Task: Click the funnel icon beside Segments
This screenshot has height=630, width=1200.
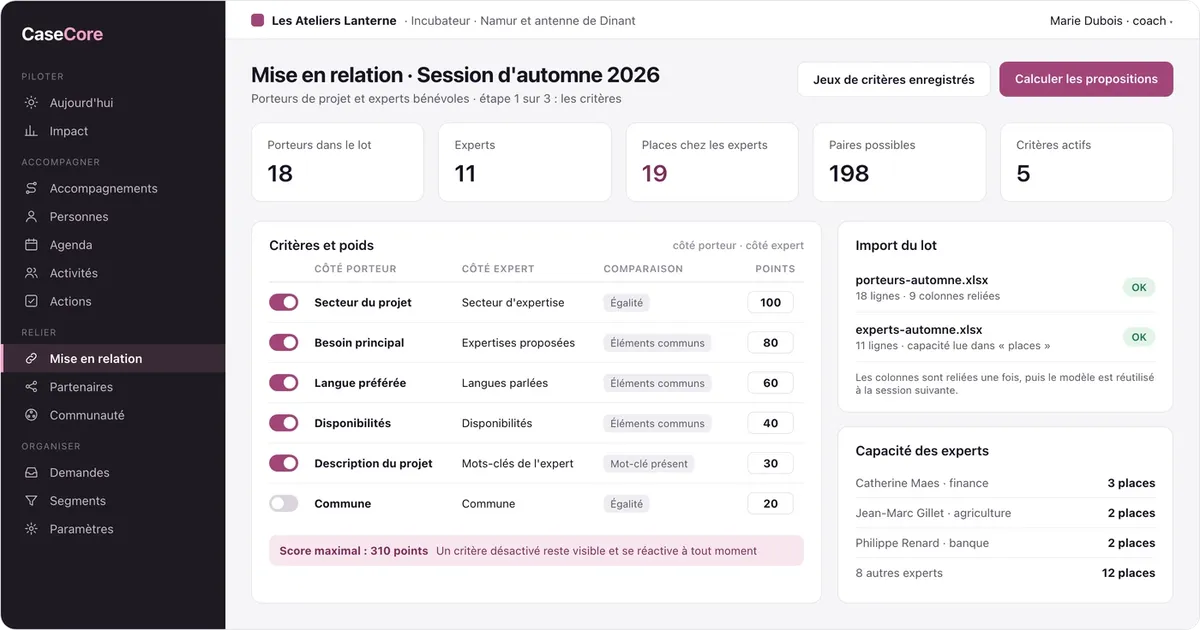Action: tap(31, 500)
